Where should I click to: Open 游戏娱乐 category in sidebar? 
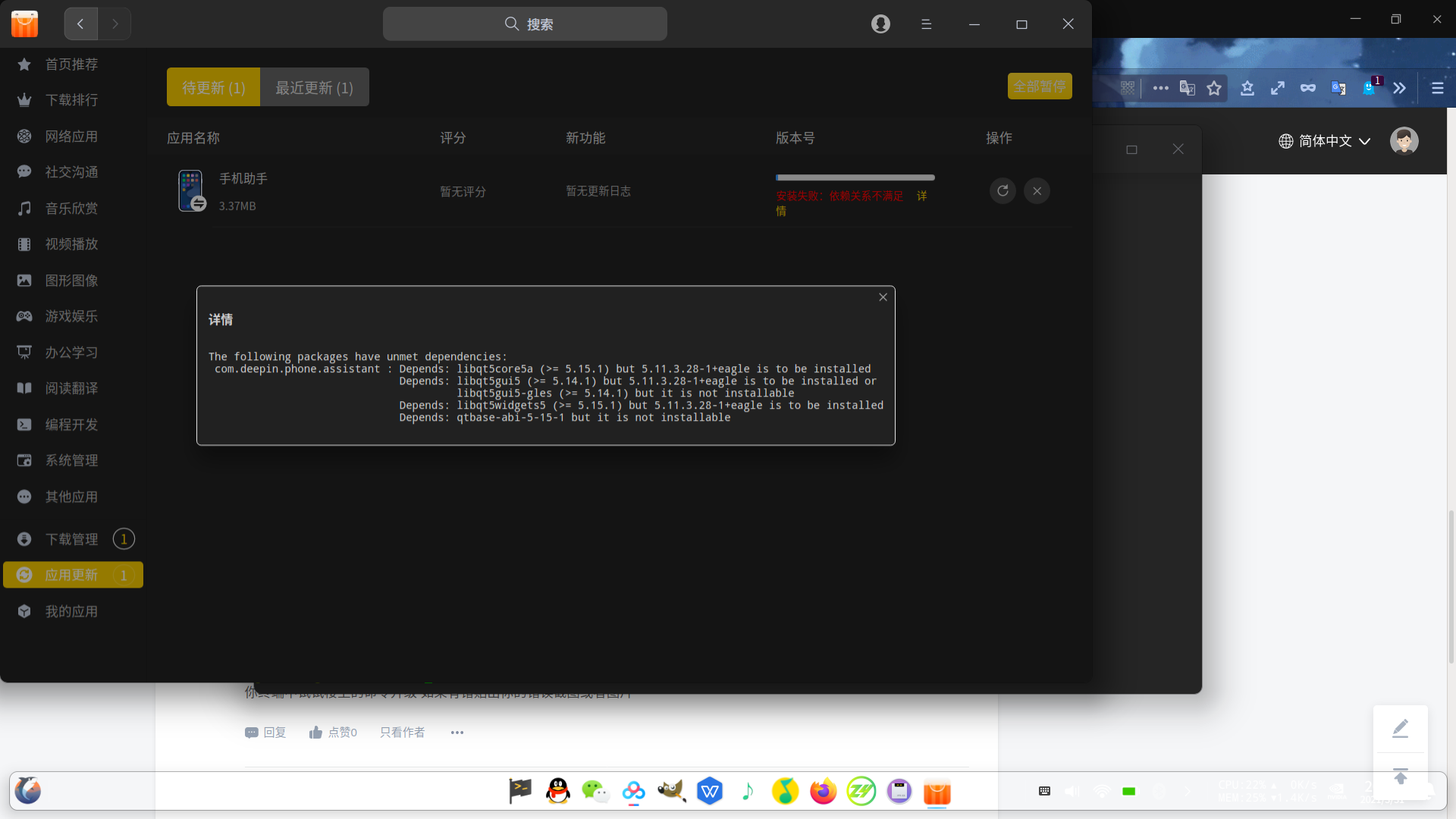pos(71,316)
